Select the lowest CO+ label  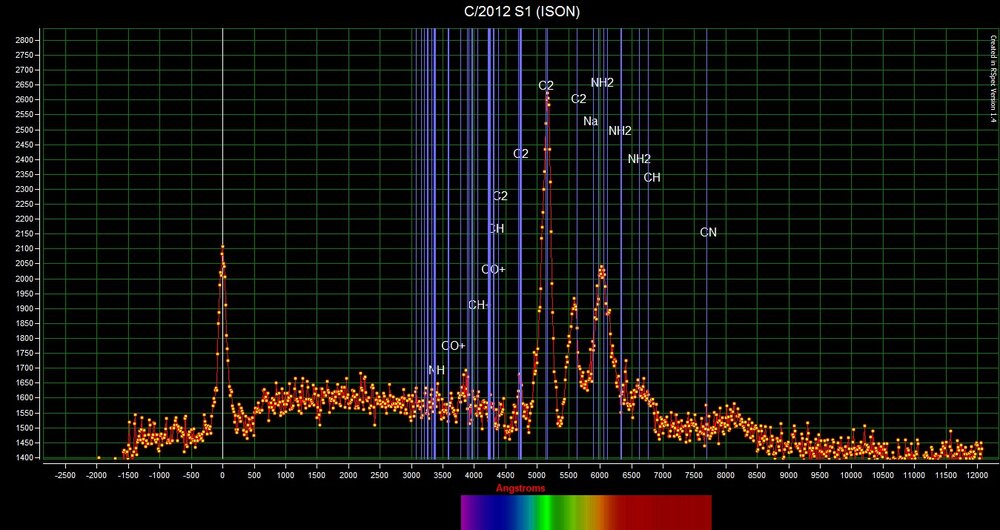pyautogui.click(x=453, y=346)
